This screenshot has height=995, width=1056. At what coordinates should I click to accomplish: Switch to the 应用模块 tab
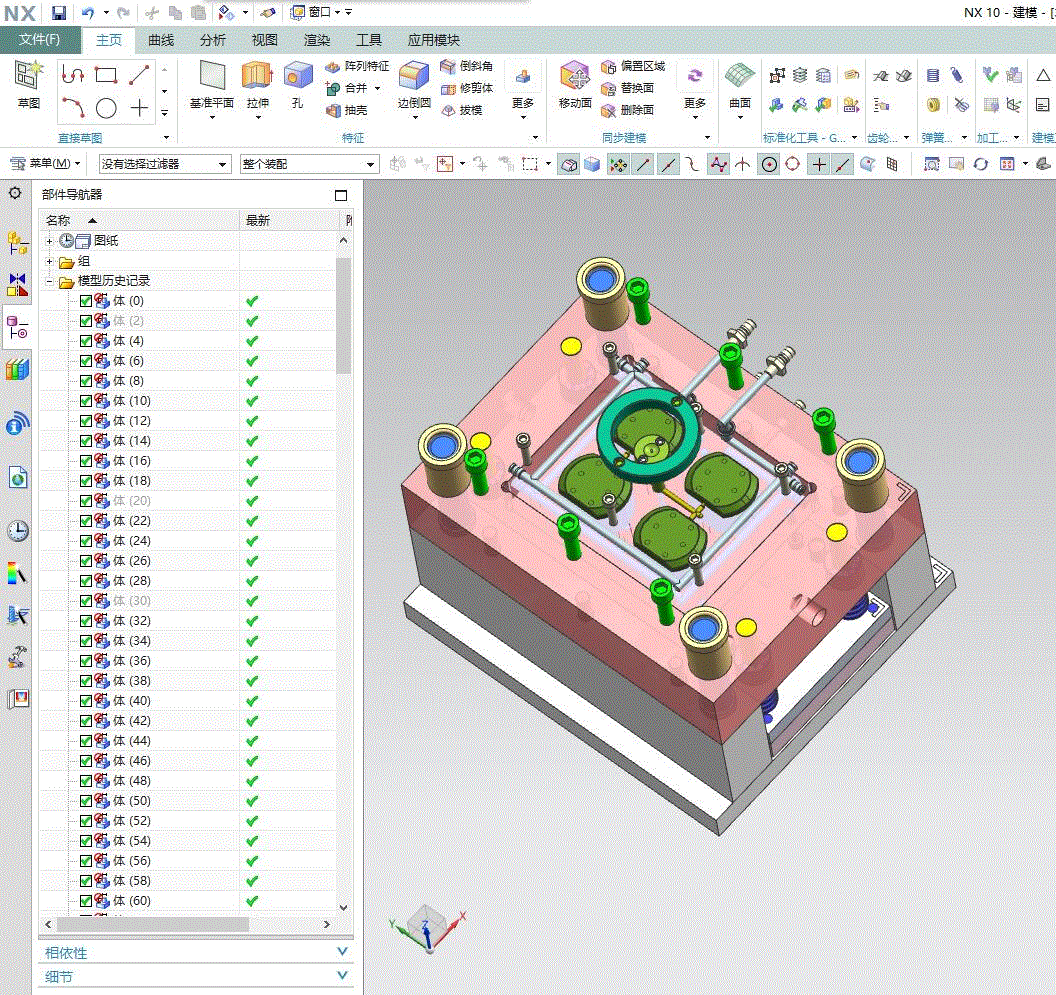pos(434,40)
